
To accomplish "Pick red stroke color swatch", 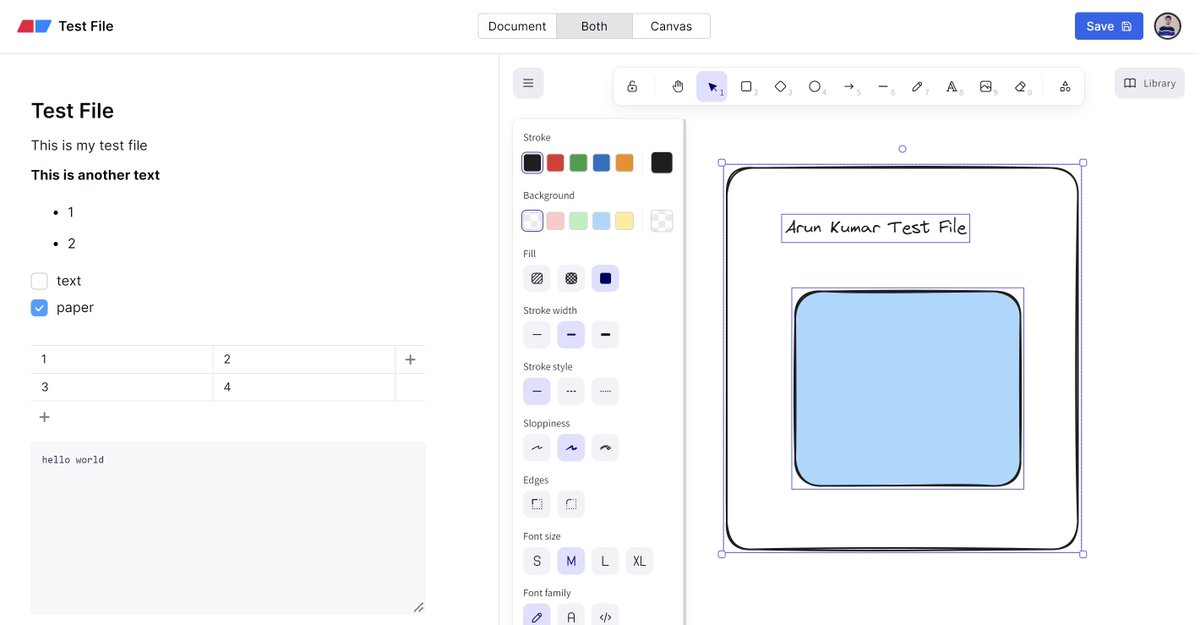I will (555, 163).
